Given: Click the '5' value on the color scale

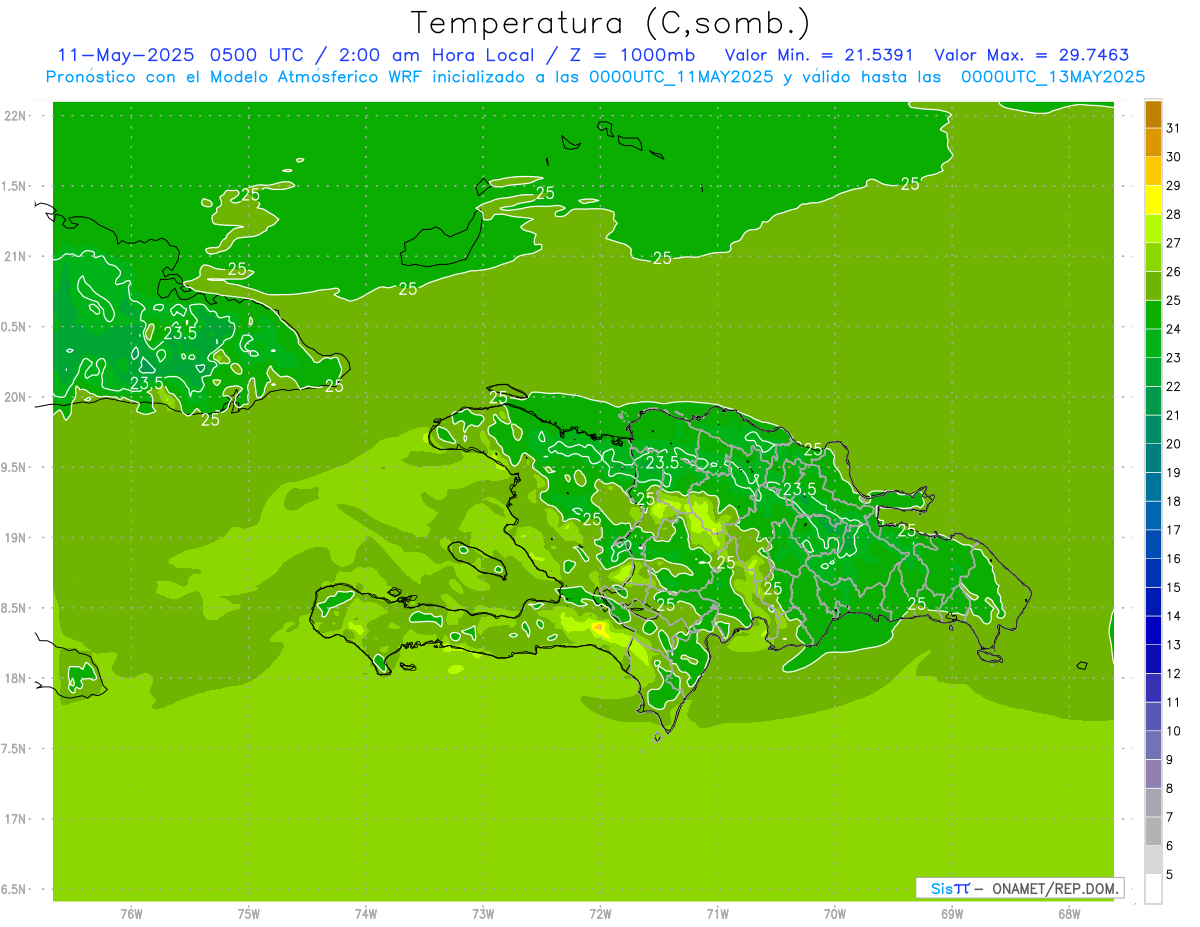Looking at the screenshot, I should 1170,874.
